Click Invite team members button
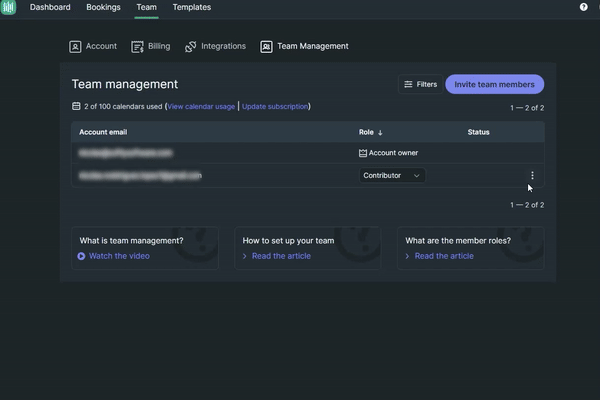The height and width of the screenshot is (400, 600). point(494,84)
